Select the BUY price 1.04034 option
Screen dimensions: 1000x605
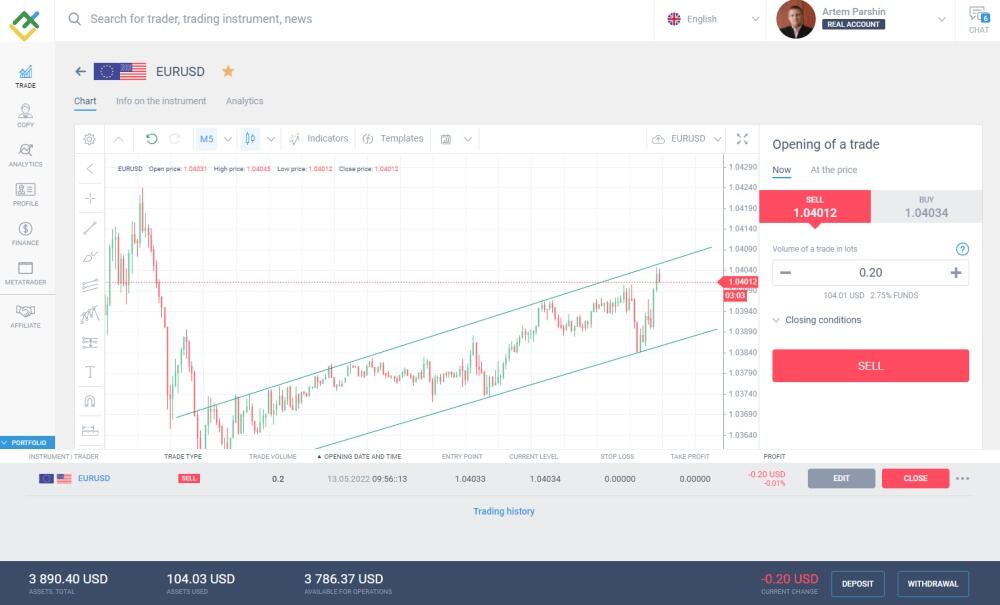[925, 206]
